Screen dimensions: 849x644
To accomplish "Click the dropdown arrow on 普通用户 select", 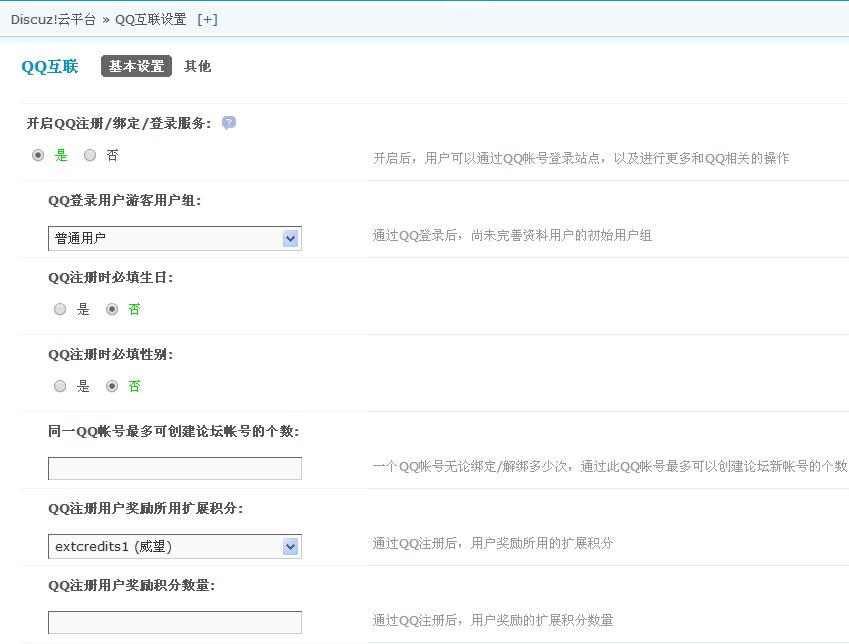I will pyautogui.click(x=290, y=238).
